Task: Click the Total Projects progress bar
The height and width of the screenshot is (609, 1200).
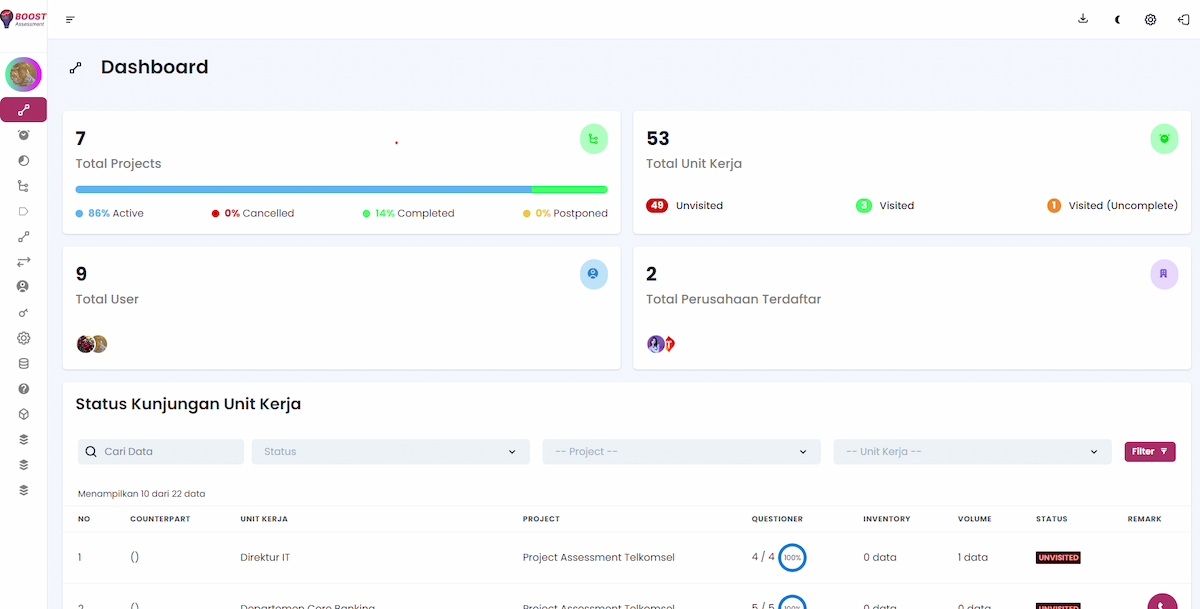Action: 341,189
